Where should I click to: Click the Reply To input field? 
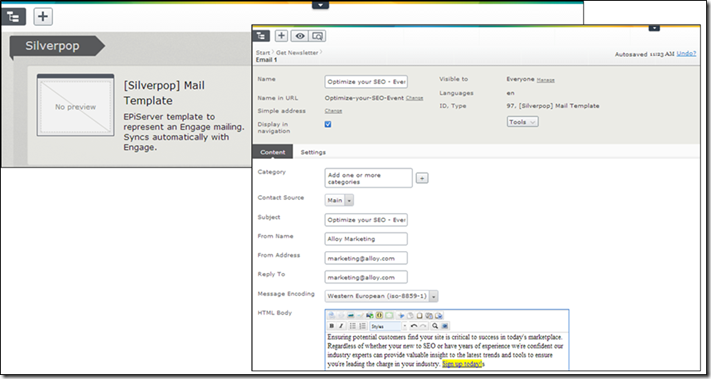[366, 277]
